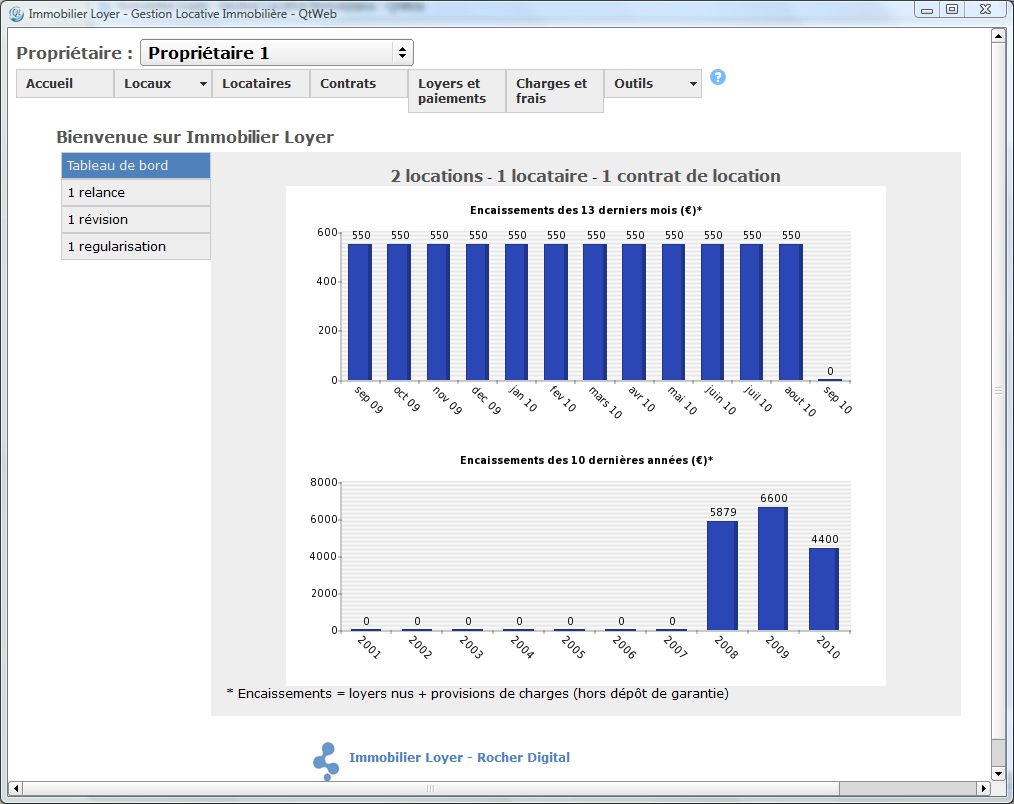Expand the Locaux menu arrow
The width and height of the screenshot is (1014, 804).
tap(203, 84)
